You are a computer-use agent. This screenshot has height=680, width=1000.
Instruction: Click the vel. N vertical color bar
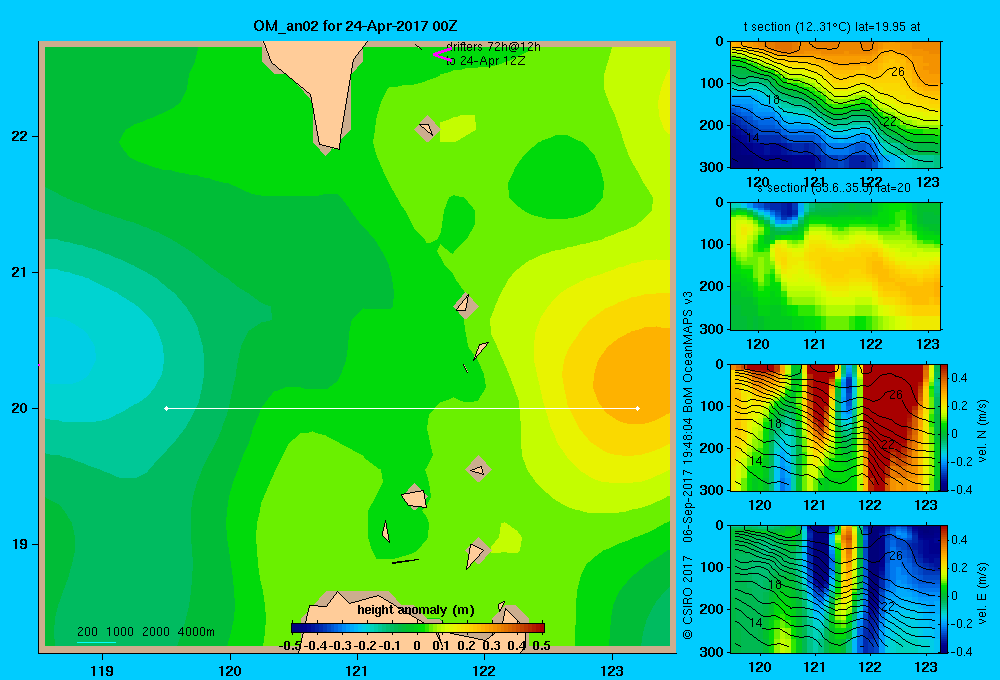click(x=944, y=427)
